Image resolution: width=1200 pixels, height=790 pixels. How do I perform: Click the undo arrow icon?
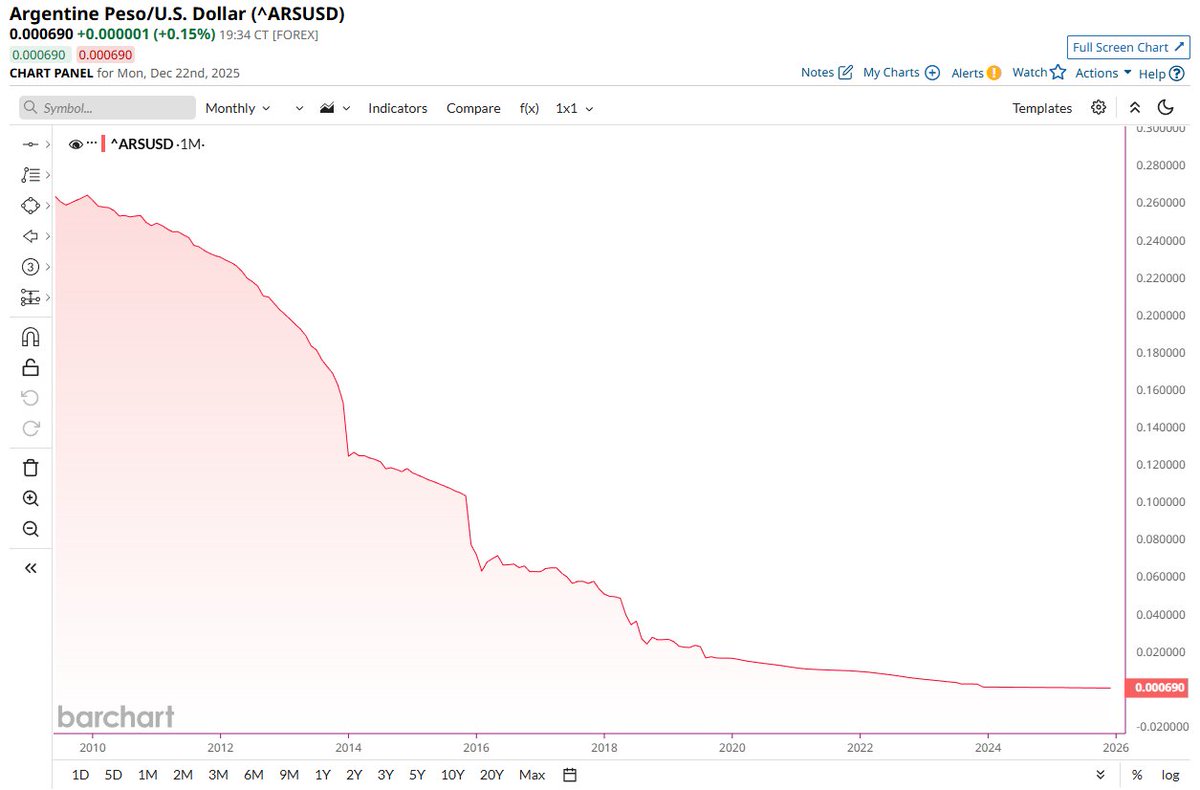30,398
